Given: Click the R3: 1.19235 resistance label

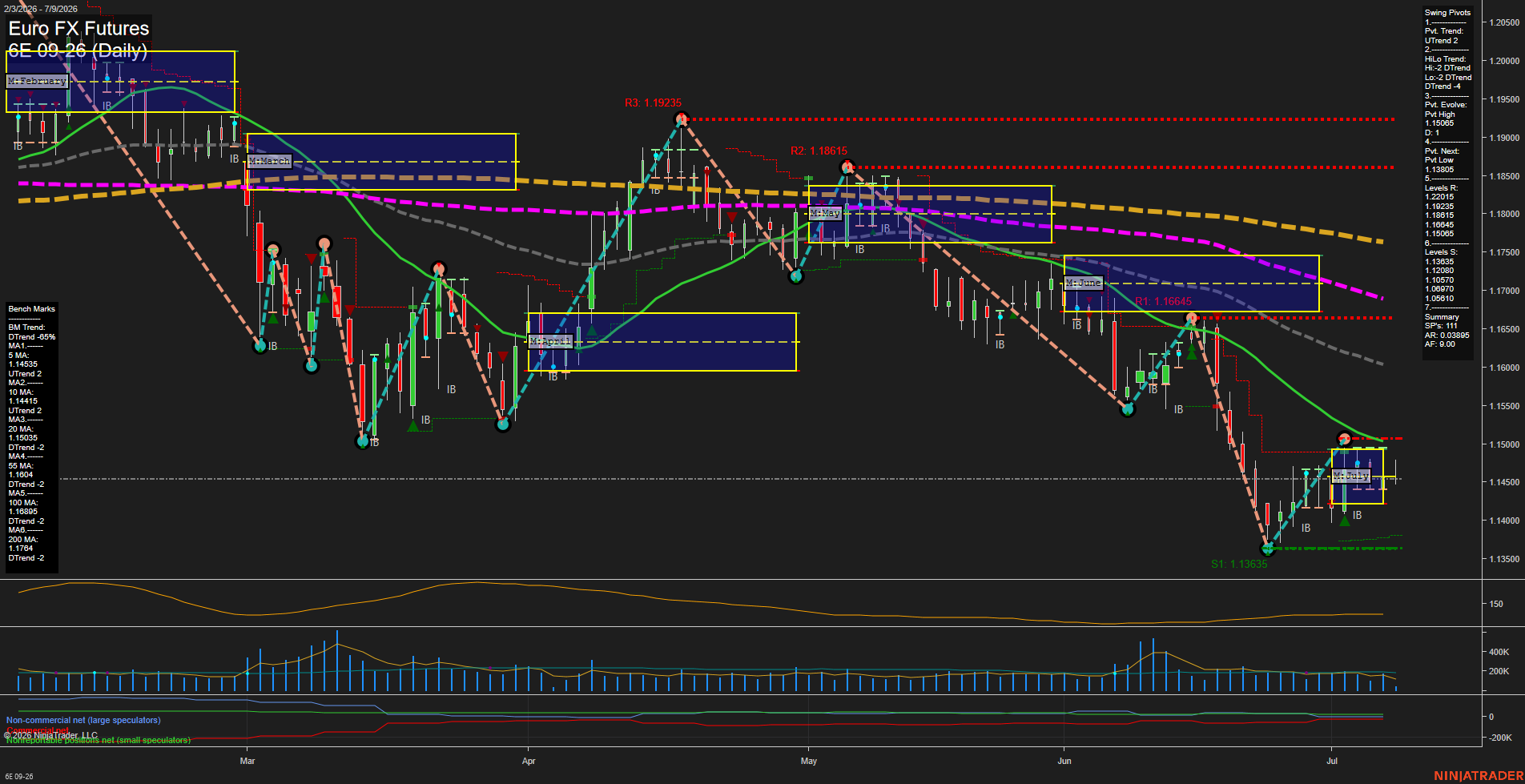Looking at the screenshot, I should click(x=653, y=103).
